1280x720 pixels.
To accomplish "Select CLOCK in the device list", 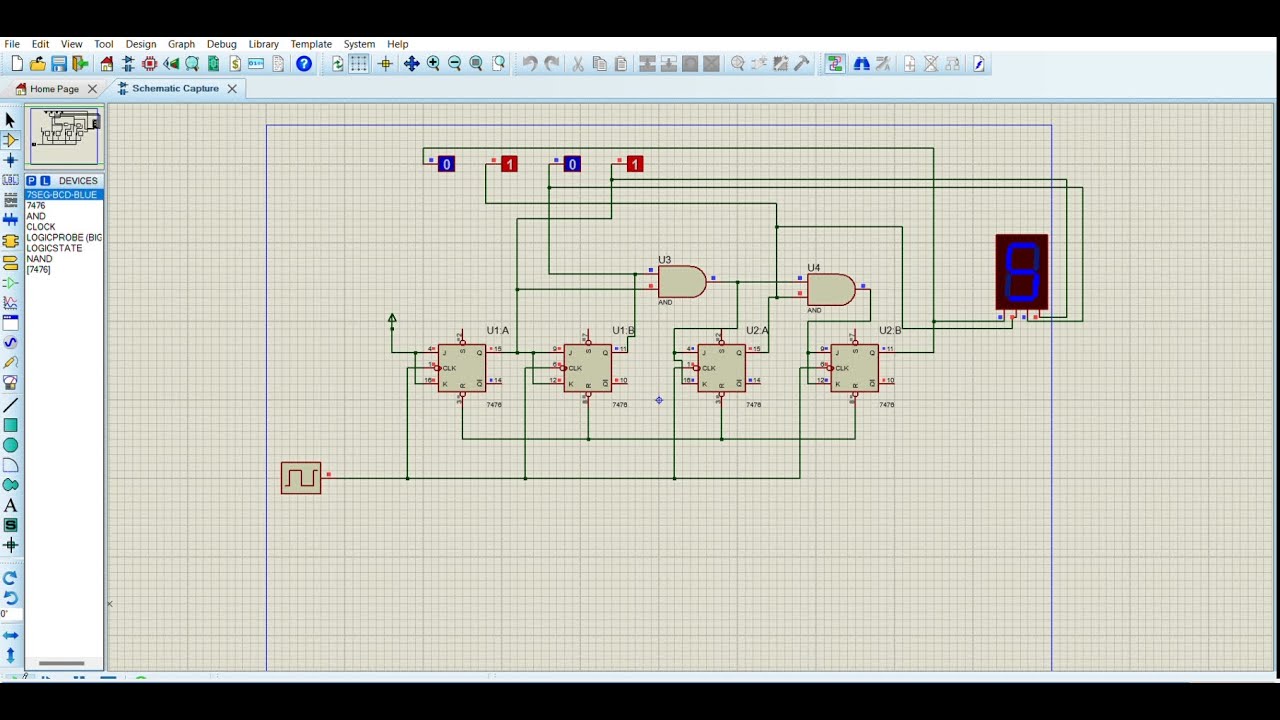I will pos(41,227).
